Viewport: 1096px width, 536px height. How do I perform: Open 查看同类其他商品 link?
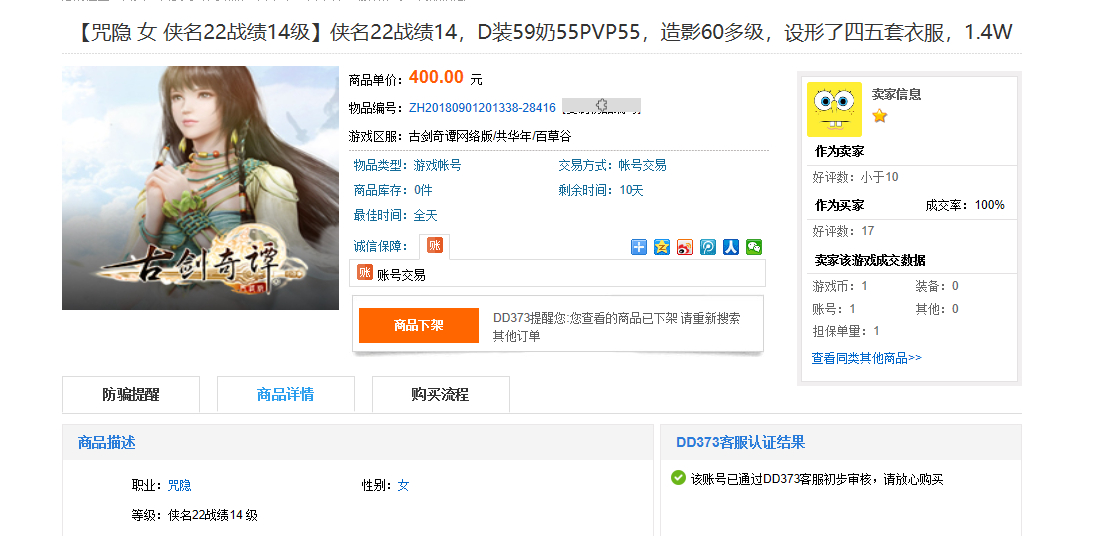click(867, 358)
